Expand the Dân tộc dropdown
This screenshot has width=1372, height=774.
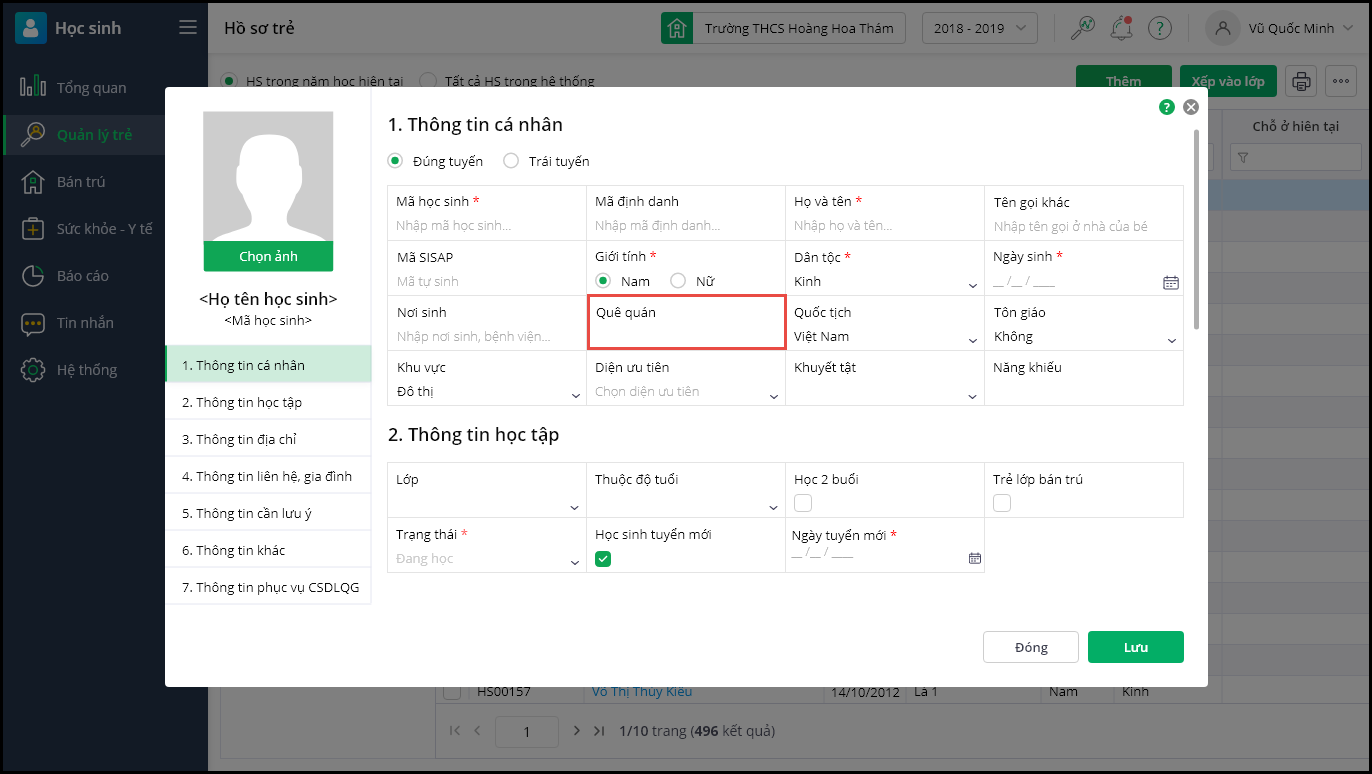[x=973, y=285]
